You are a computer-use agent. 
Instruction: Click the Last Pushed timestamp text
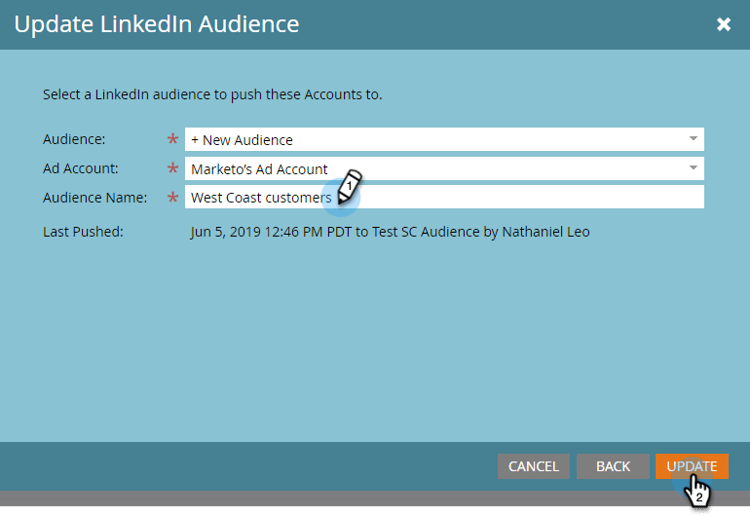click(390, 231)
